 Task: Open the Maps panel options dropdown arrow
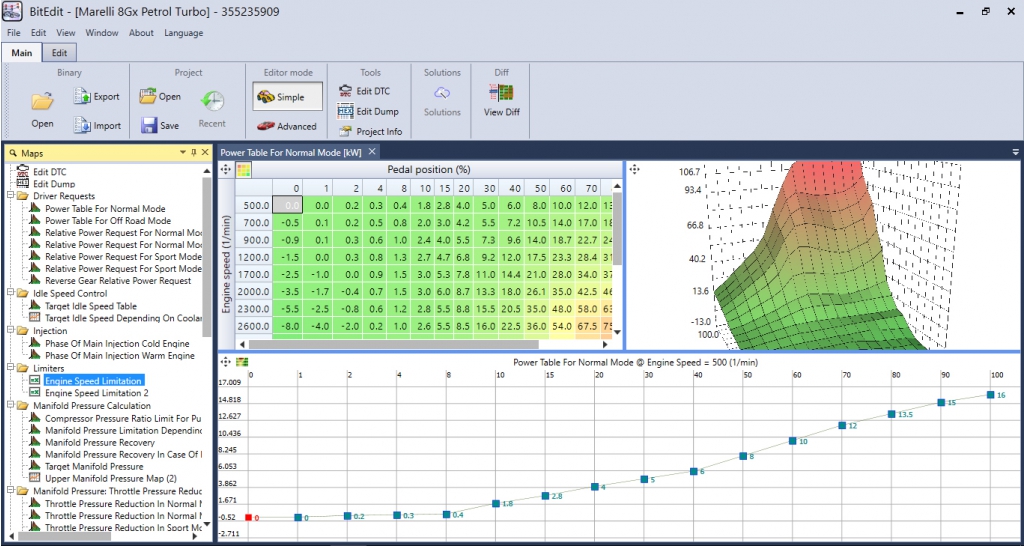(x=183, y=152)
